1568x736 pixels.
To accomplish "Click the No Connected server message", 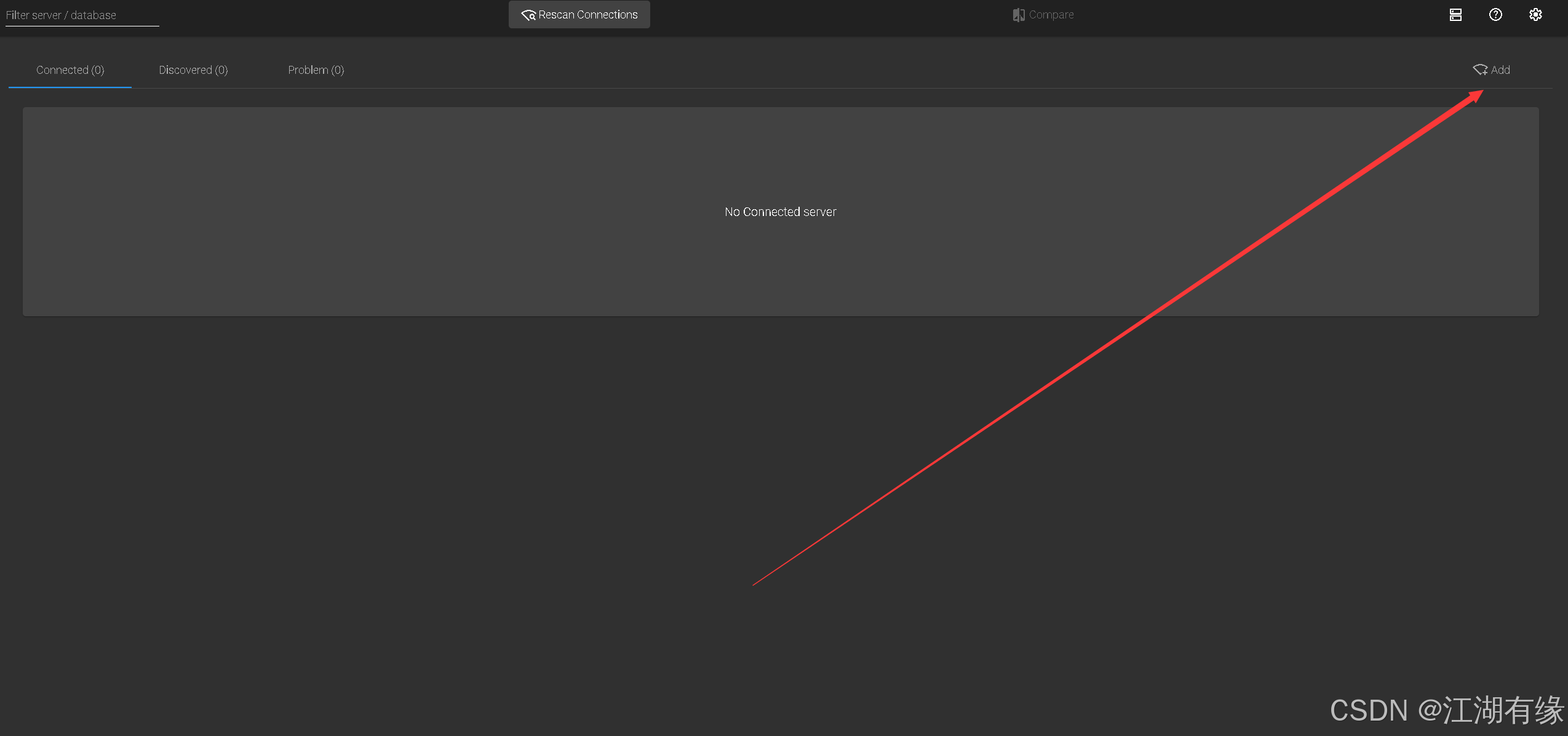I will click(780, 212).
